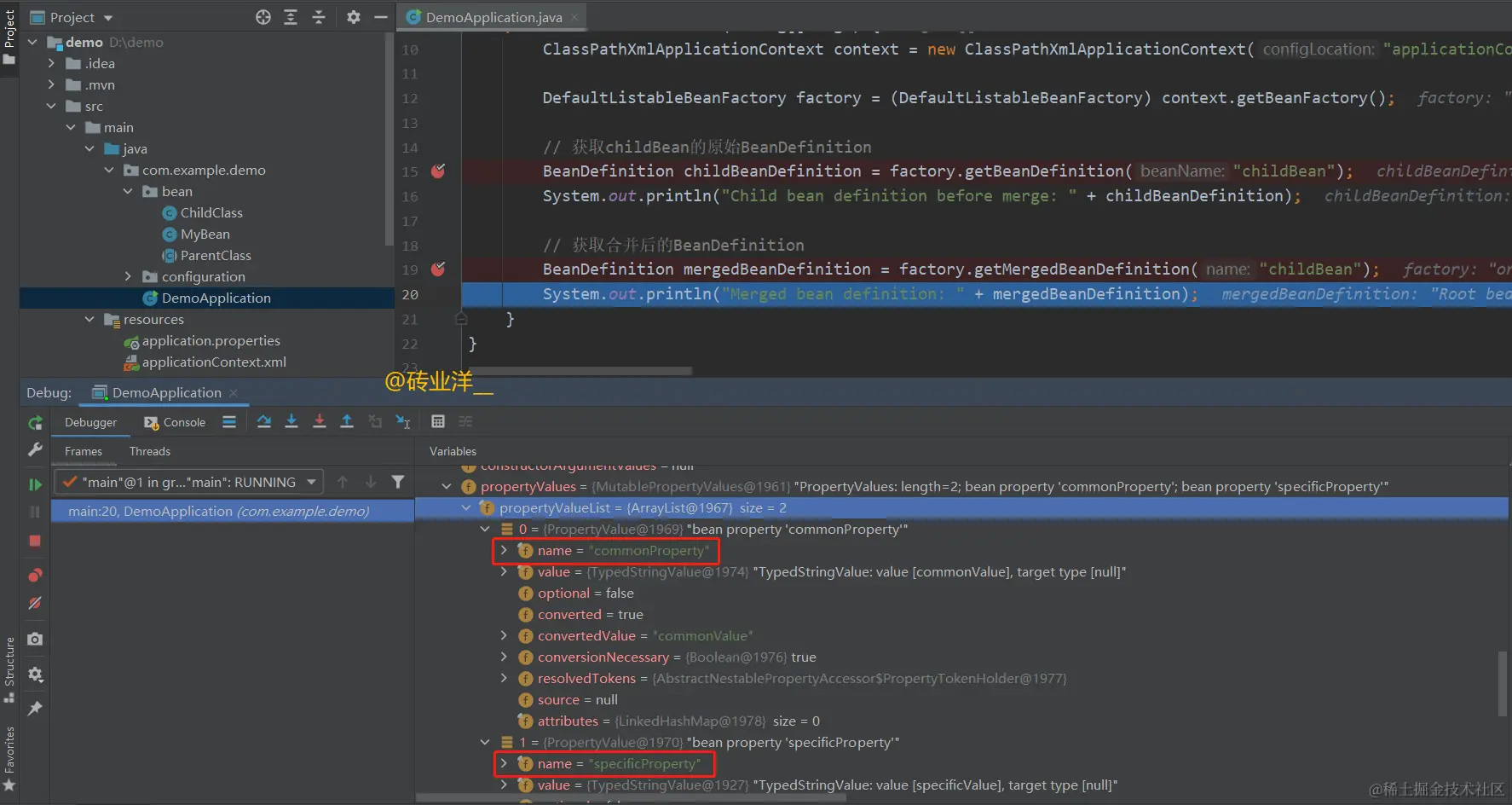Open debugger settings gear in left strip
The width and height of the screenshot is (1512, 805).
tap(35, 675)
